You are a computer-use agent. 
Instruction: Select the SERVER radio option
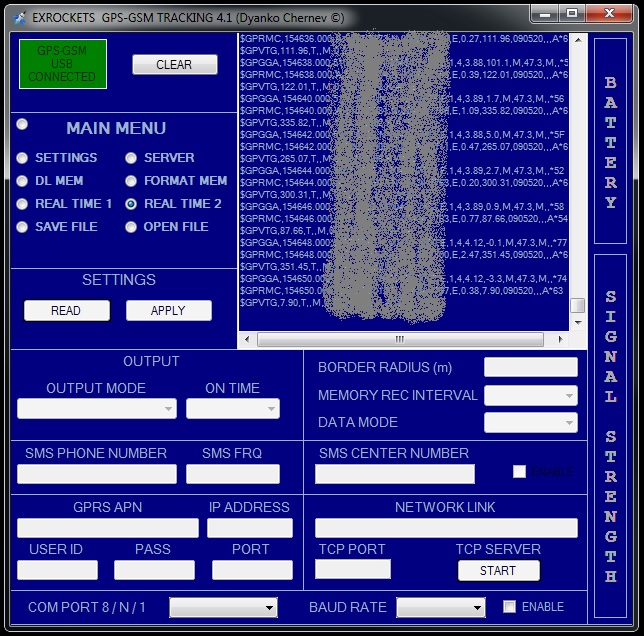(x=131, y=158)
